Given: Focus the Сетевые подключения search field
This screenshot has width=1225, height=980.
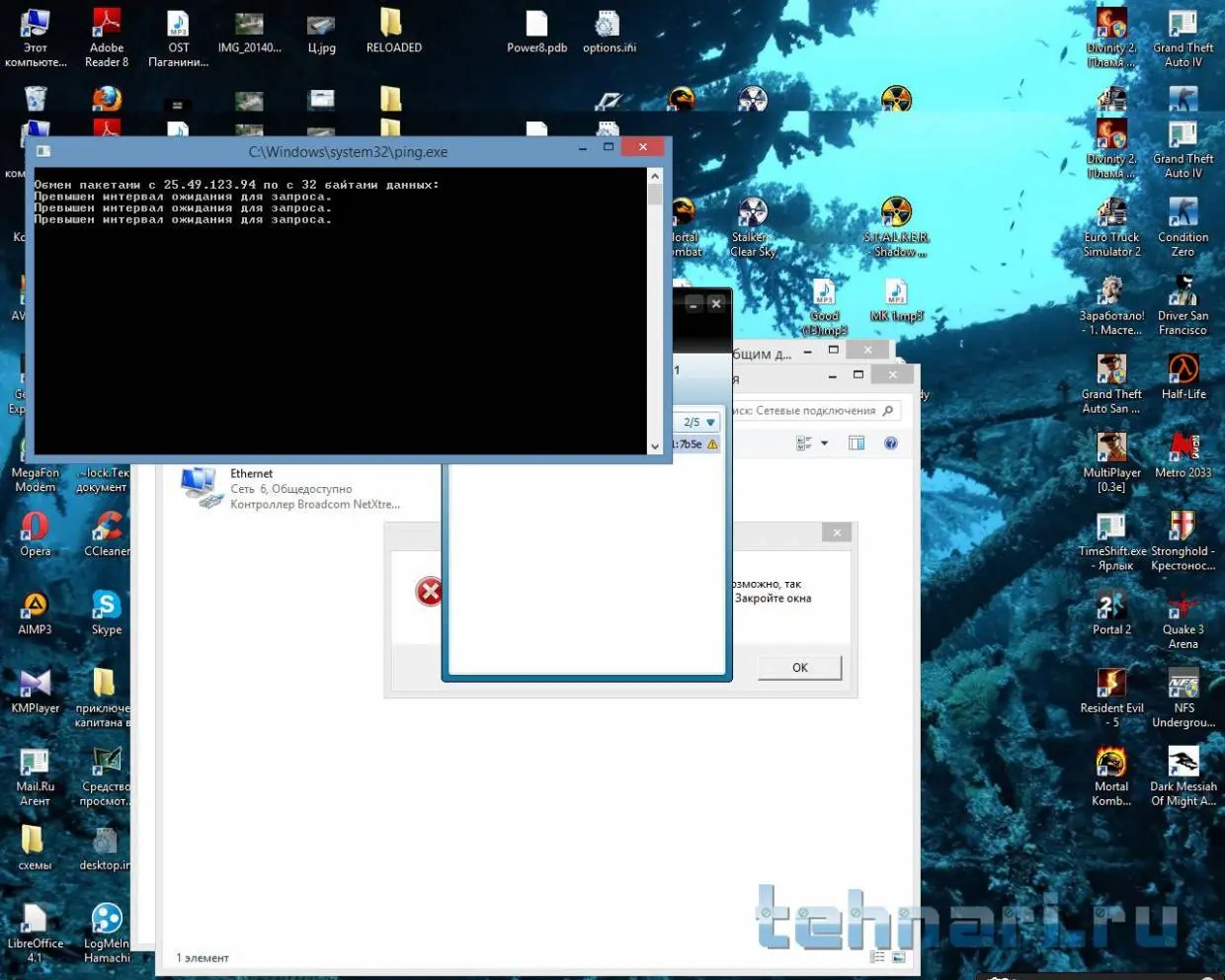Looking at the screenshot, I should tap(814, 411).
